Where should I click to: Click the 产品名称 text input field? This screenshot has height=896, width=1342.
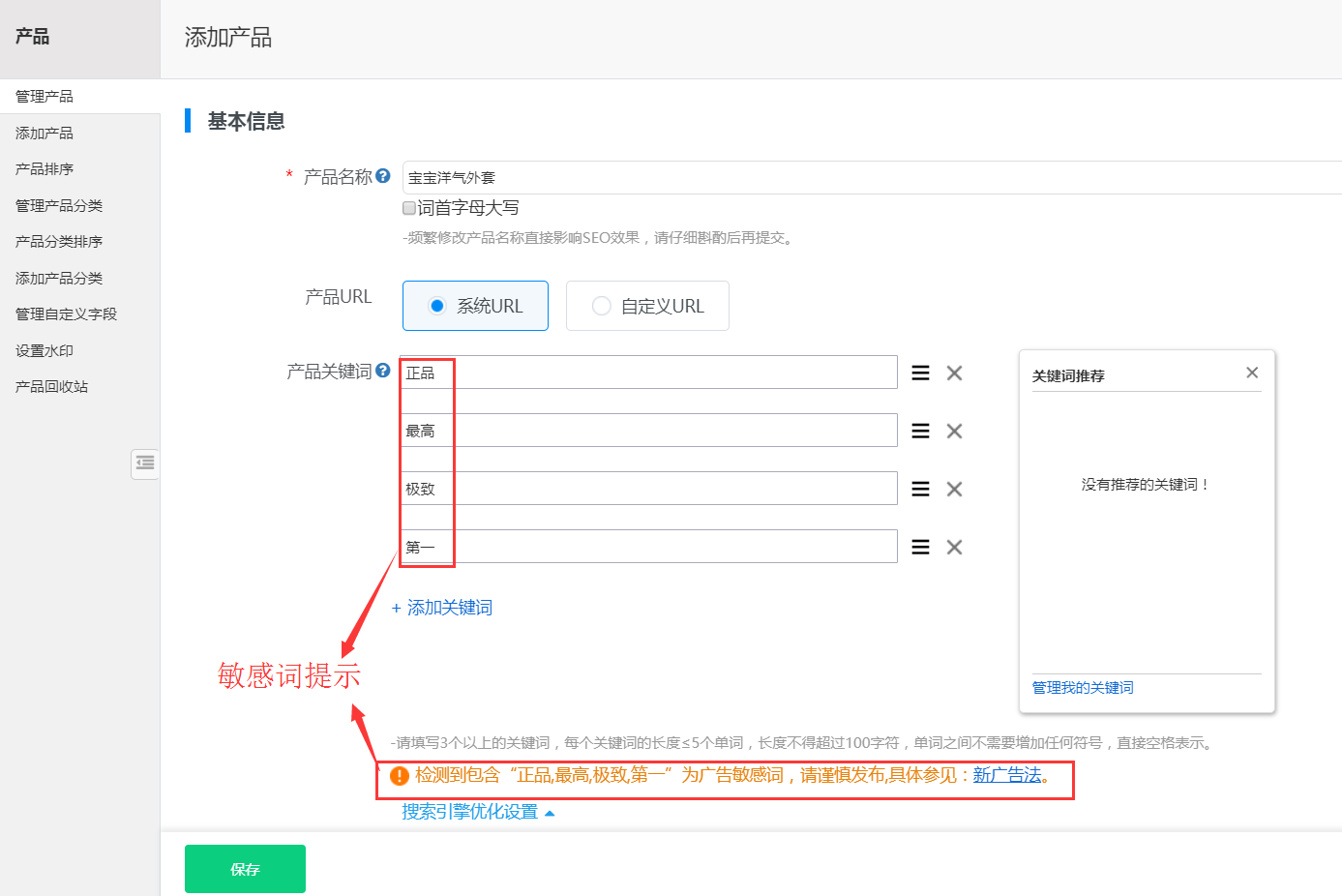coord(871,178)
